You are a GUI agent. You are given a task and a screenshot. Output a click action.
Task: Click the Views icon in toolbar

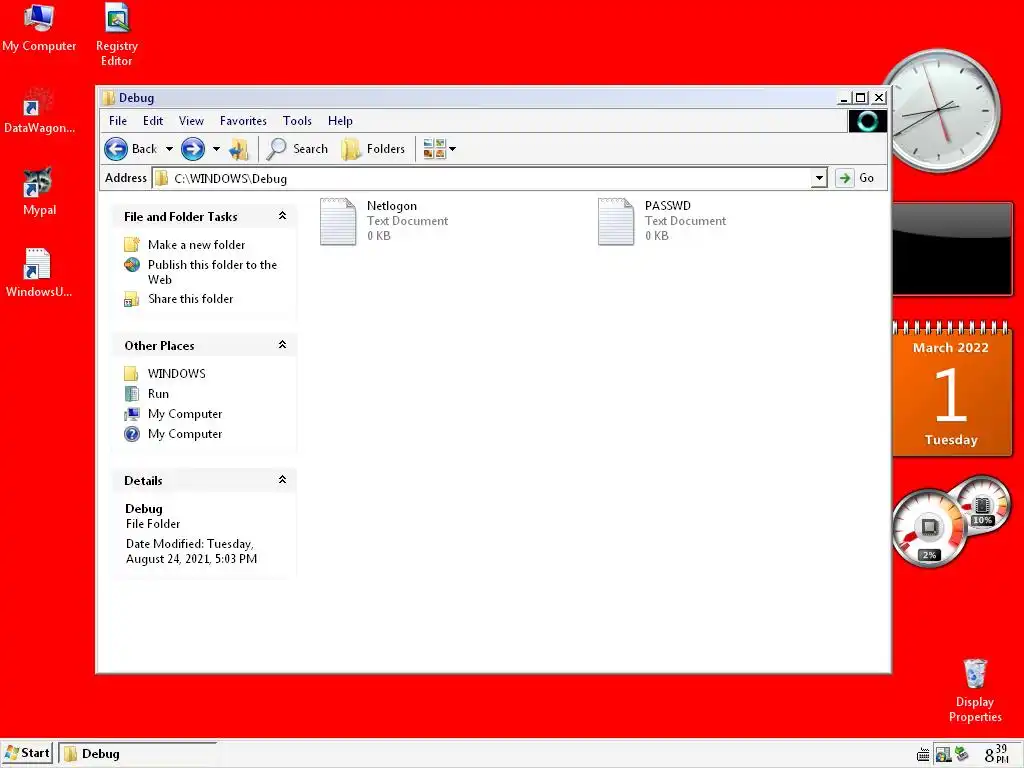(x=434, y=149)
